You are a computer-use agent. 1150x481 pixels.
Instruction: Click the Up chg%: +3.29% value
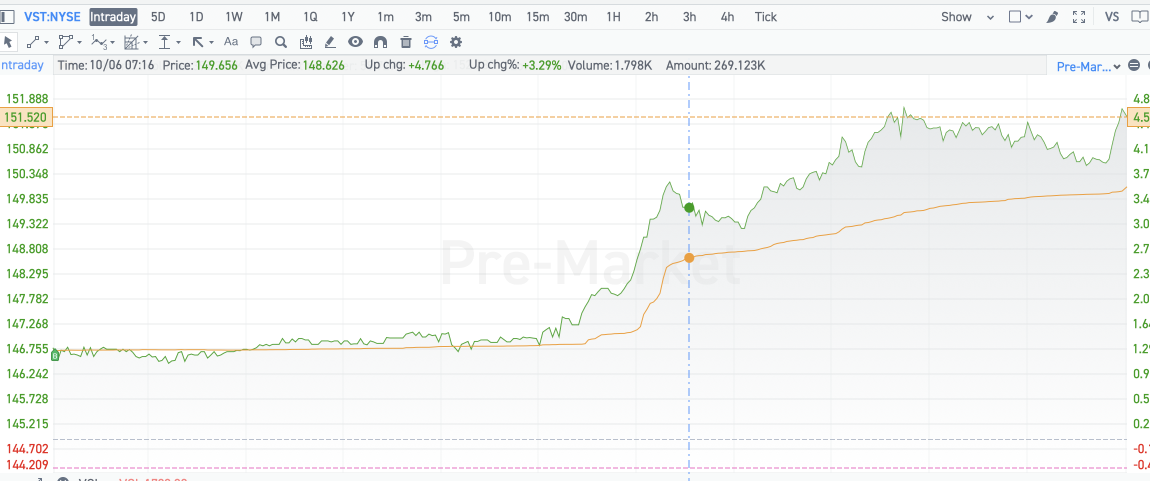(x=515, y=65)
